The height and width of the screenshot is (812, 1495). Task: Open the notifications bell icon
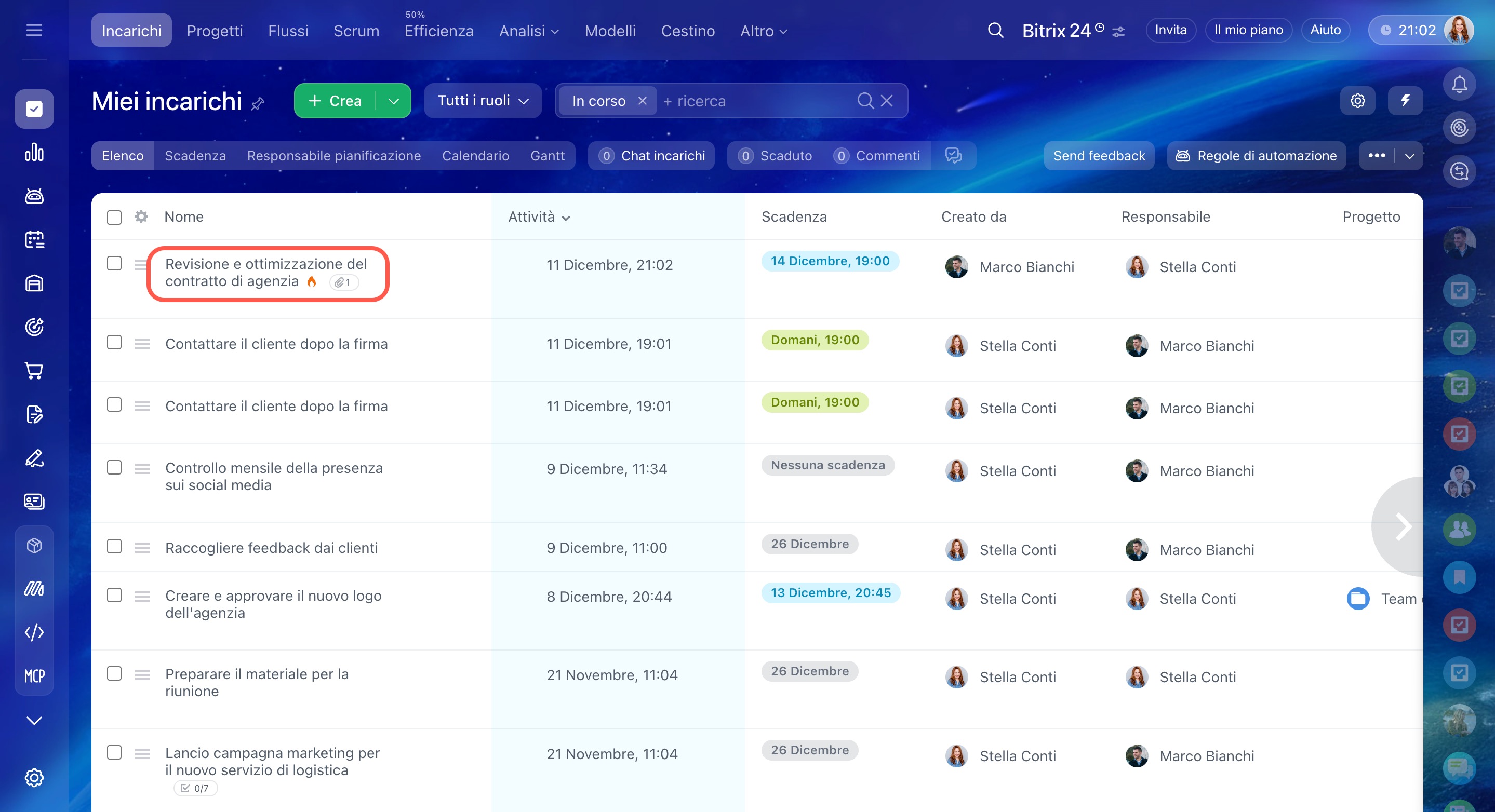[x=1459, y=85]
